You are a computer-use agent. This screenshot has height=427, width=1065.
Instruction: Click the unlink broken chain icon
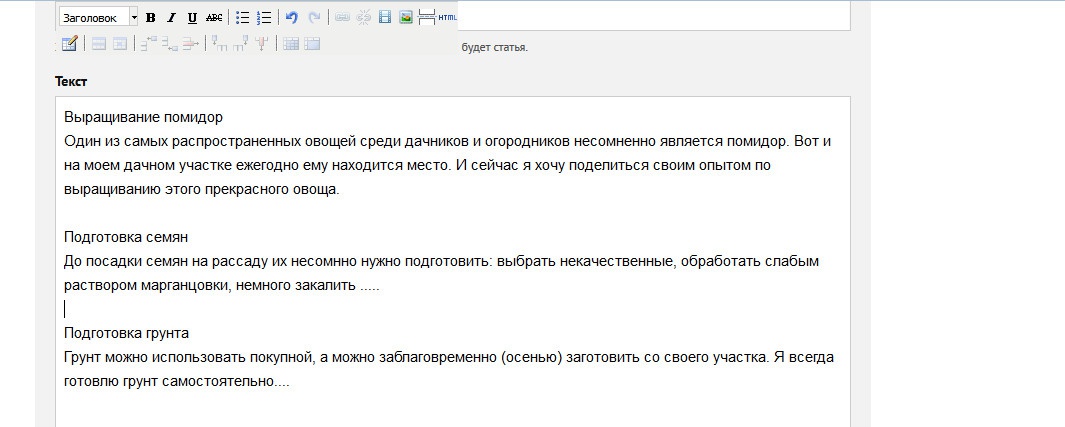tap(363, 18)
